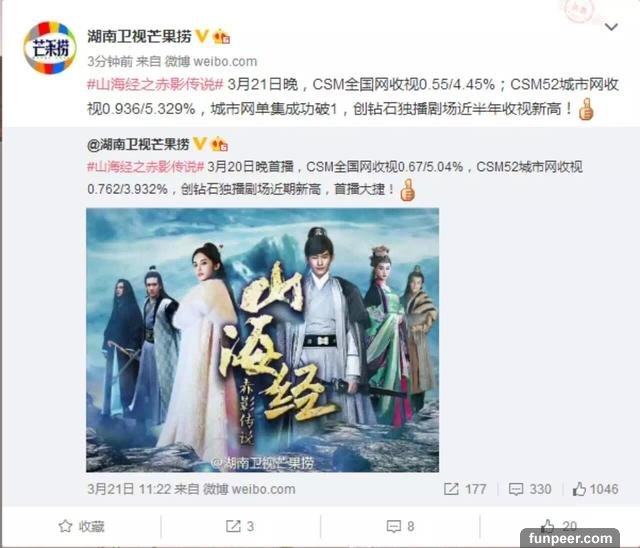Open the post options chevron dropdown
Viewport: 640px width, 548px height.
(611, 27)
